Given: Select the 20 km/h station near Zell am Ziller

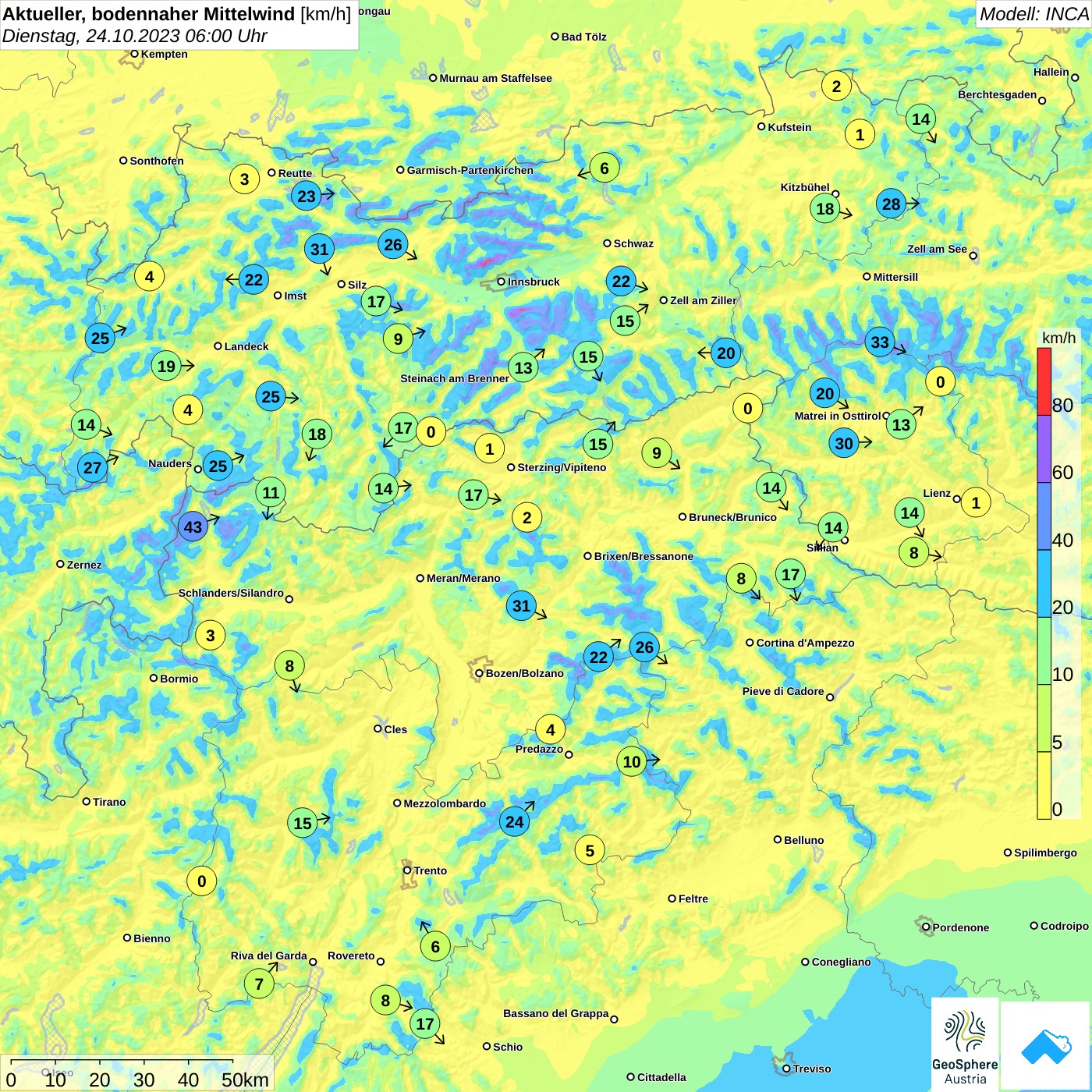Looking at the screenshot, I should [x=725, y=353].
